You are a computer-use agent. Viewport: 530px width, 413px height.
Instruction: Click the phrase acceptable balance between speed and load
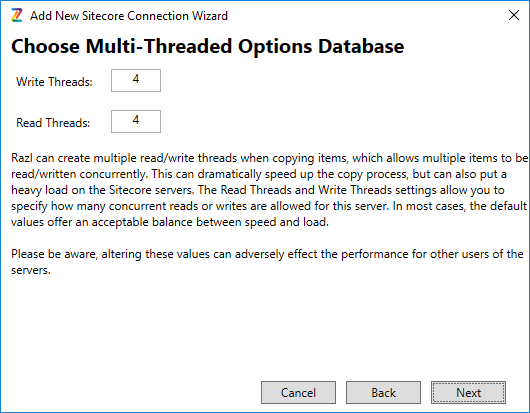click(210, 222)
